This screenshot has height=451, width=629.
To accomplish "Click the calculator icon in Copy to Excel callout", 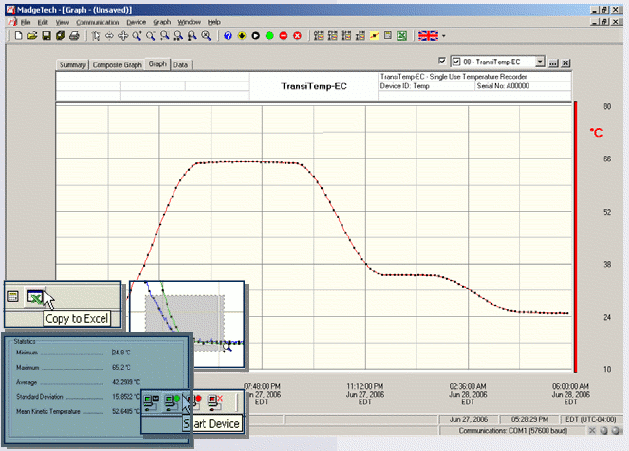I will coord(13,297).
